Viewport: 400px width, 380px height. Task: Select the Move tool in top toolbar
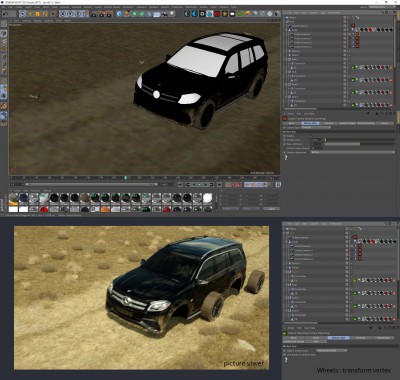coord(30,14)
